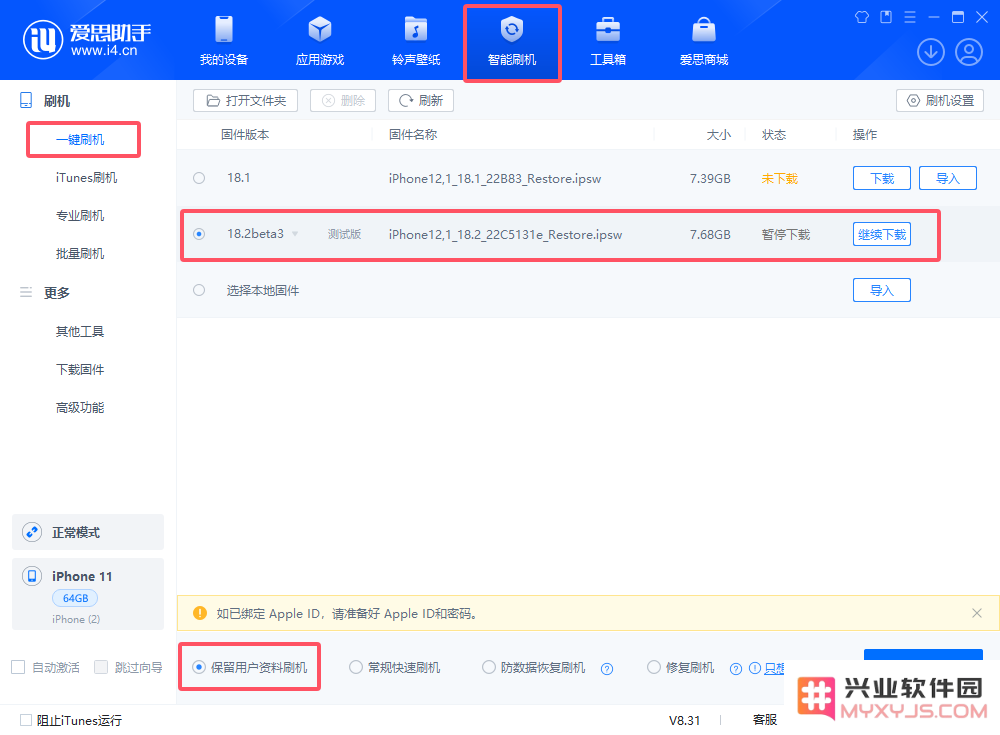Open the 爱思商城 store section
The width and height of the screenshot is (1000, 735).
[x=703, y=41]
